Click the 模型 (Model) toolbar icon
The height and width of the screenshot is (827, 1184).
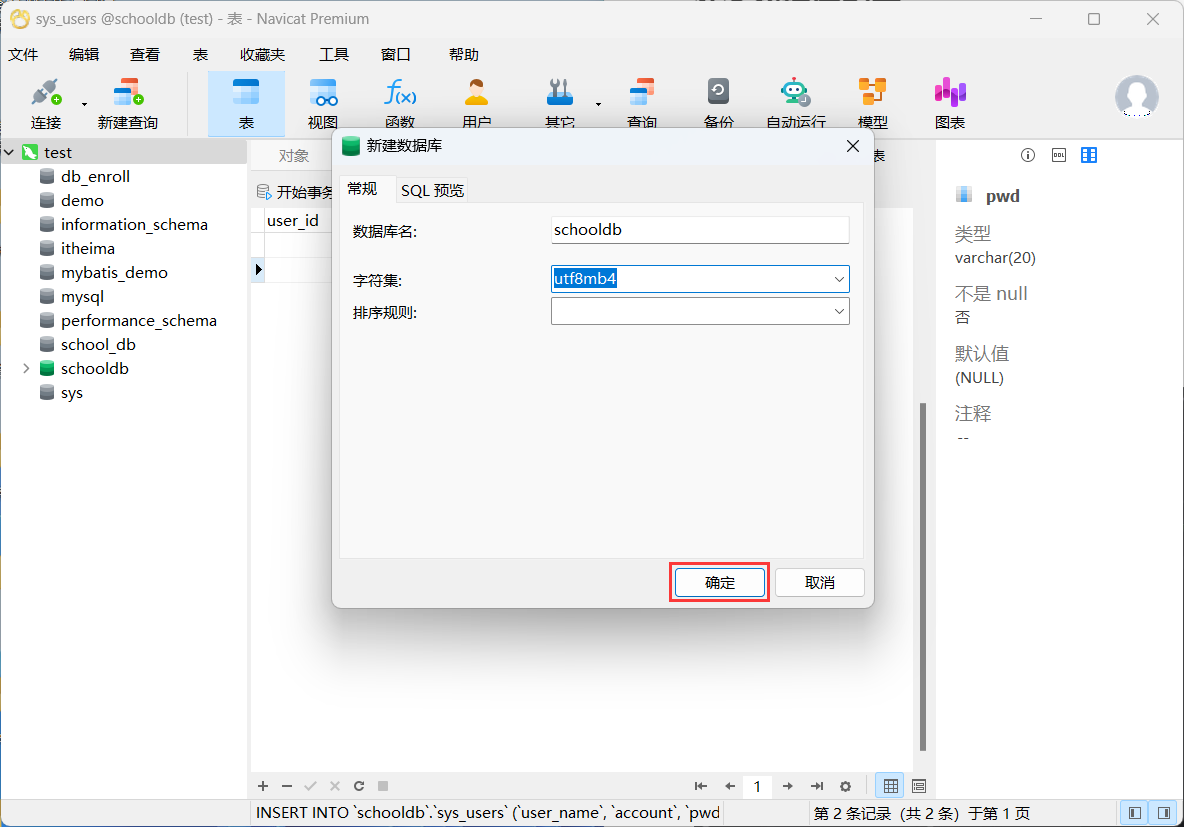872,104
